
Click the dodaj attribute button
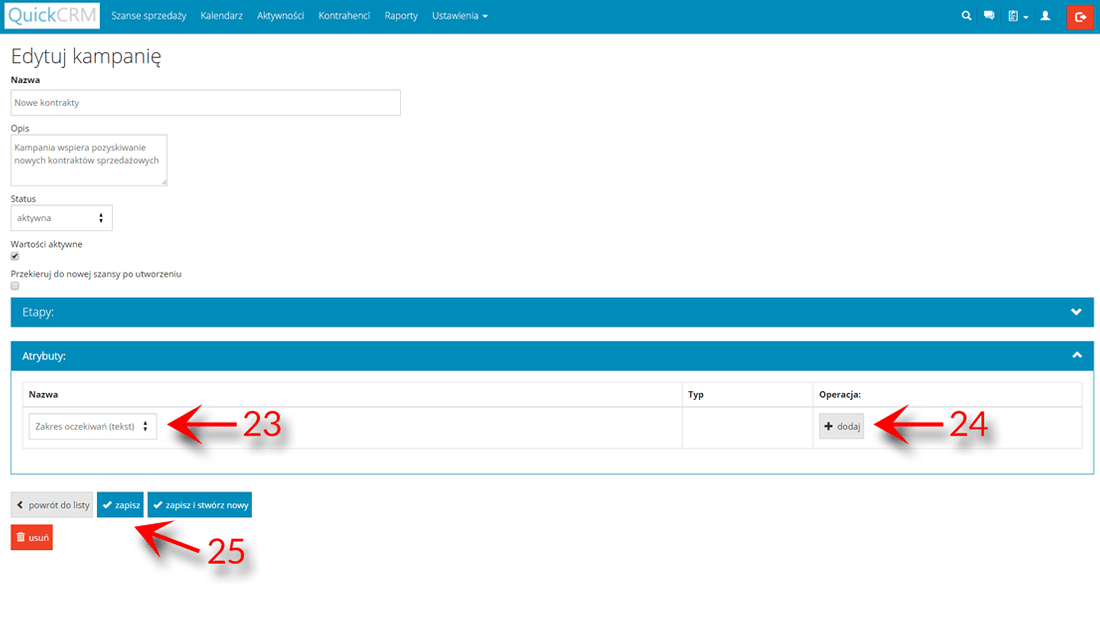tap(841, 427)
